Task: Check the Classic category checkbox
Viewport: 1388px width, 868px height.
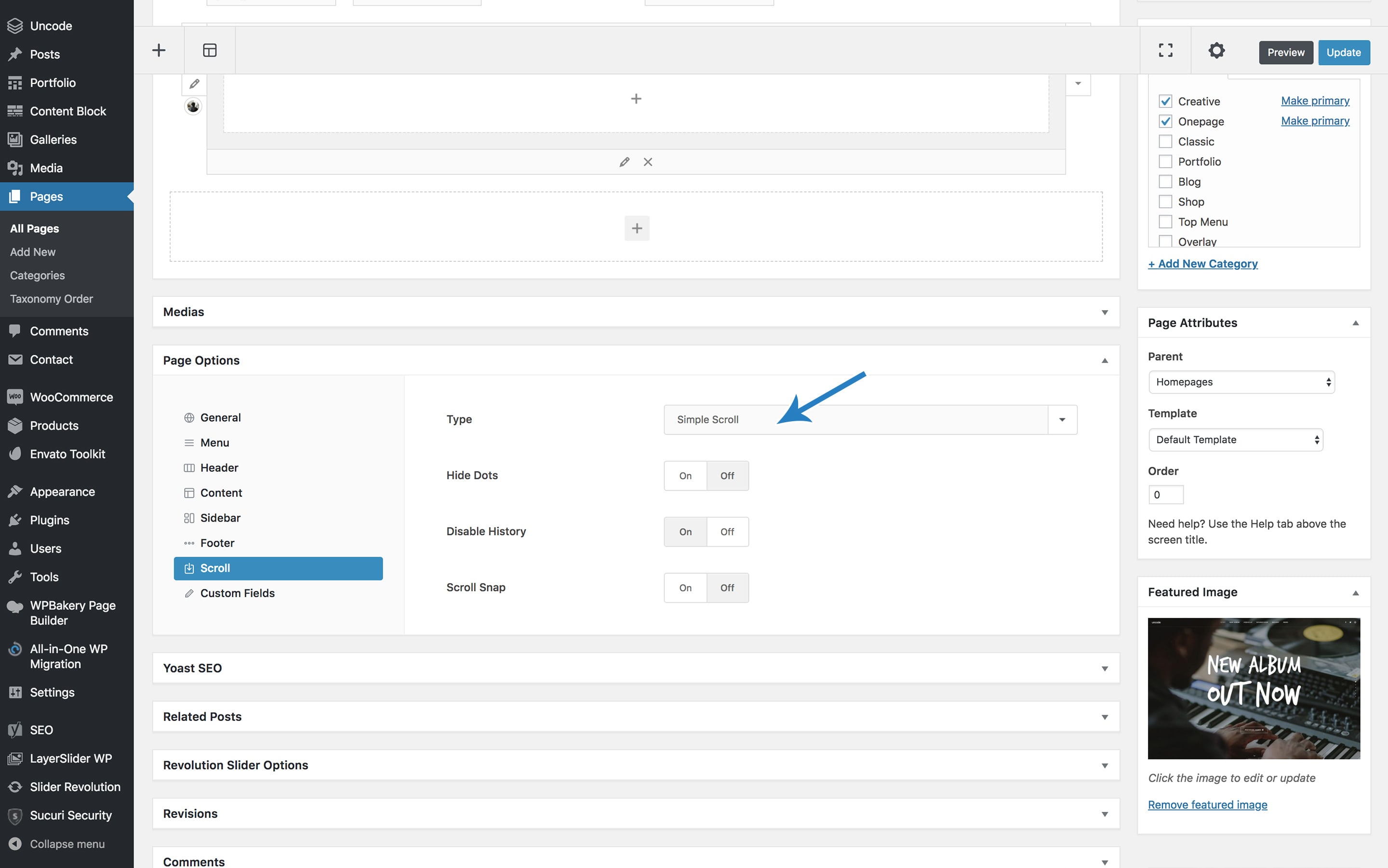Action: pos(1165,141)
